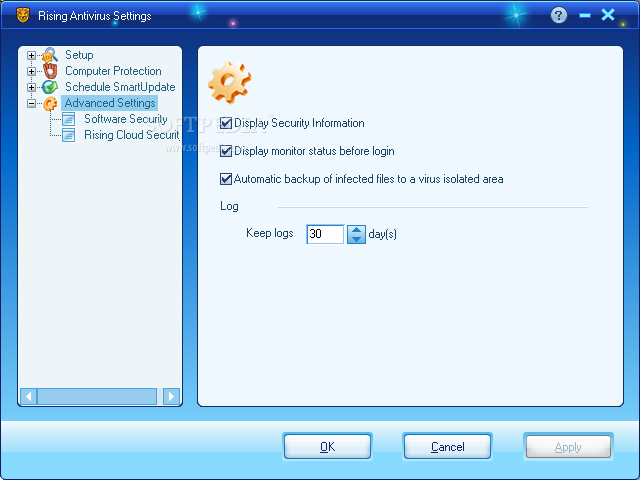Image resolution: width=640 pixels, height=480 pixels.
Task: Click the Rising Cloud Security page icon
Action: point(69,135)
